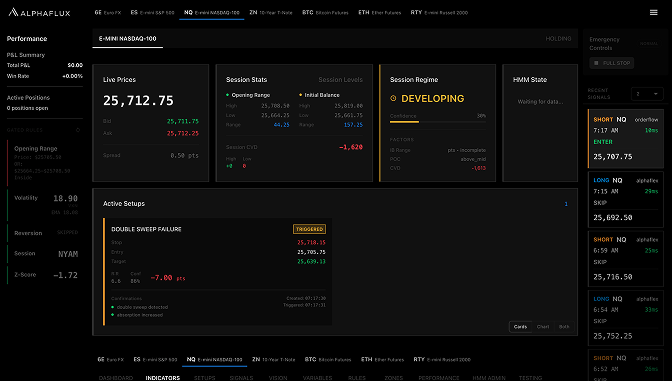
Task: Select ZN 10-Year T-Note in lower bar
Action: [273, 360]
